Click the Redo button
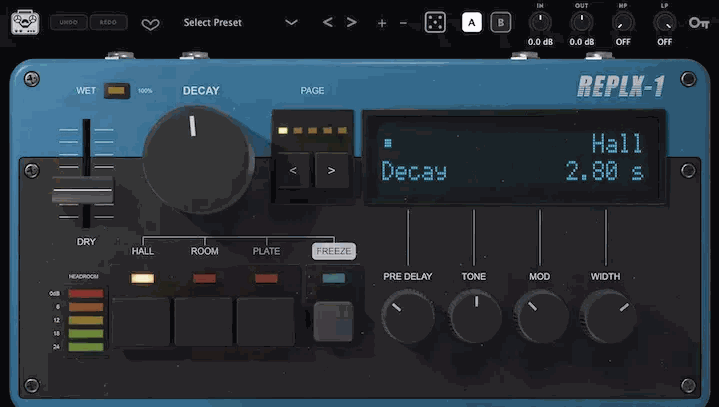719x407 pixels. (x=108, y=22)
